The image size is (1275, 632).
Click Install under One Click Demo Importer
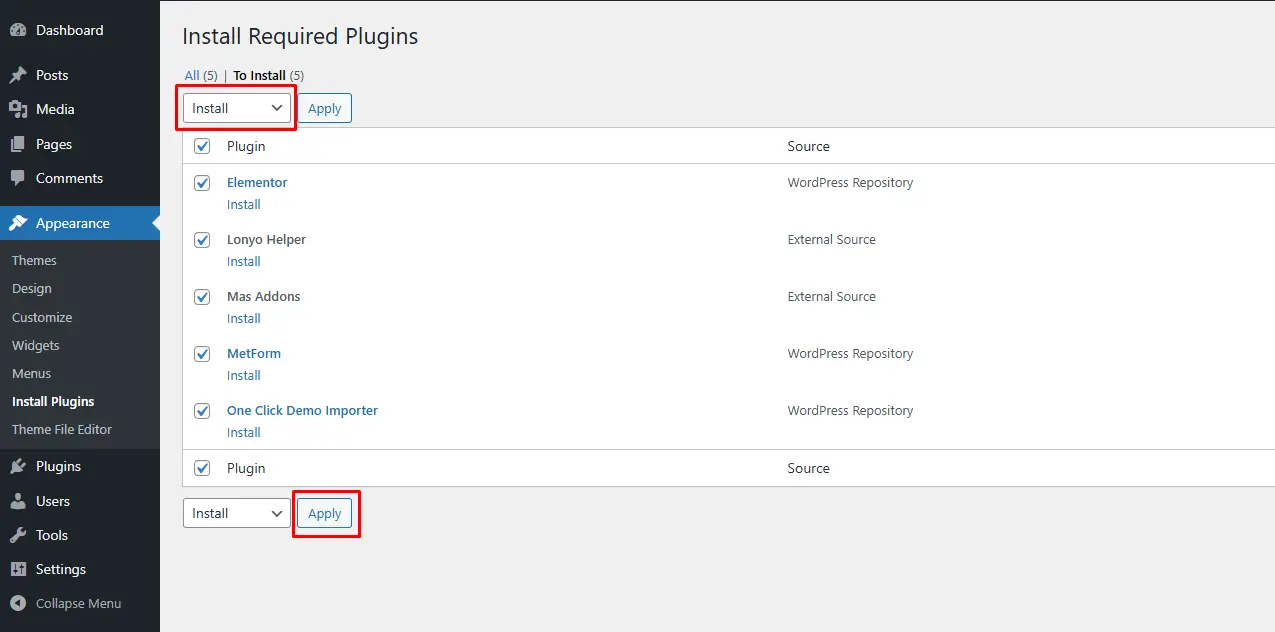click(x=244, y=432)
